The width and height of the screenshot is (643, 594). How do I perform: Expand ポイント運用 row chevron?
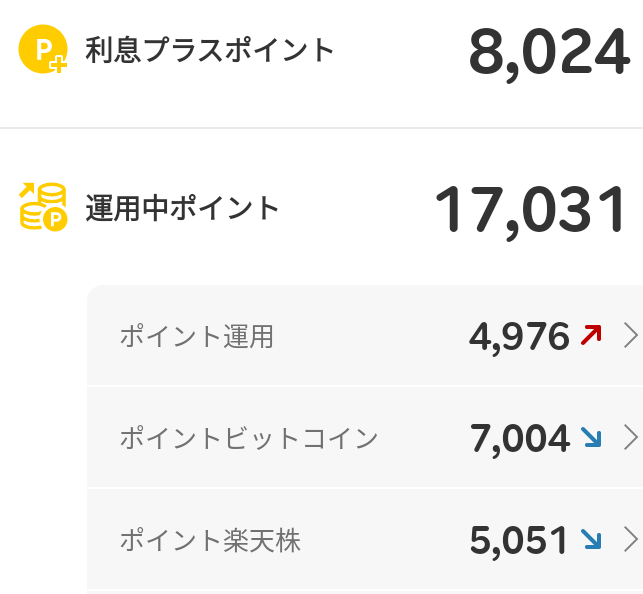coord(630,336)
